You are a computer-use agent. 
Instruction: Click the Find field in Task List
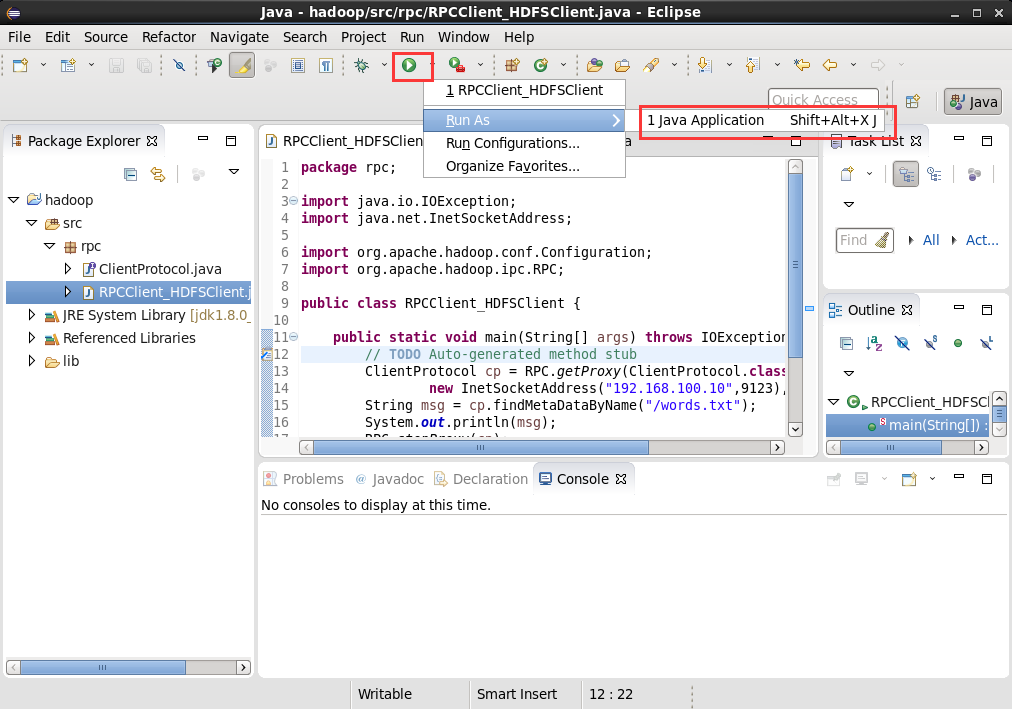point(864,240)
